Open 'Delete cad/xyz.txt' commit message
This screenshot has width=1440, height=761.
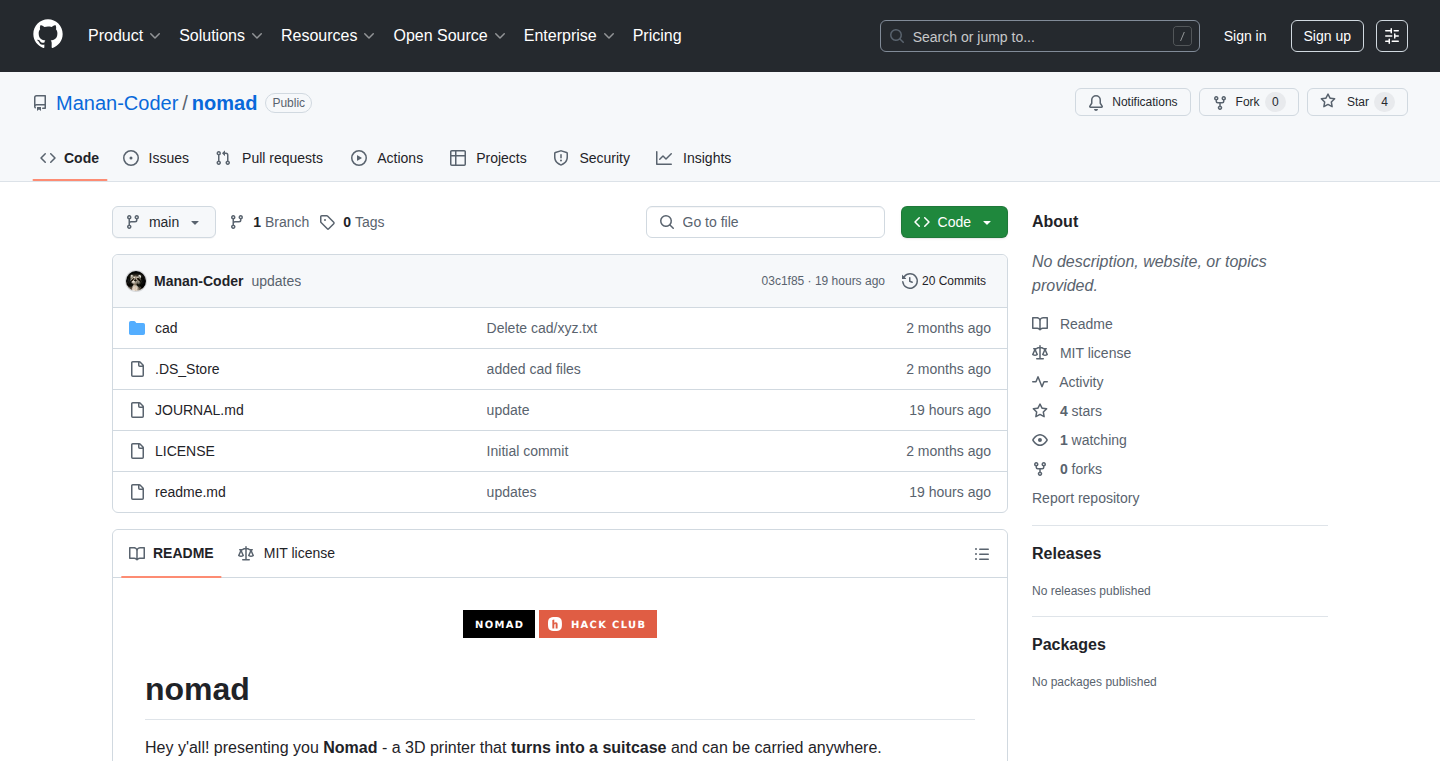pyautogui.click(x=542, y=328)
